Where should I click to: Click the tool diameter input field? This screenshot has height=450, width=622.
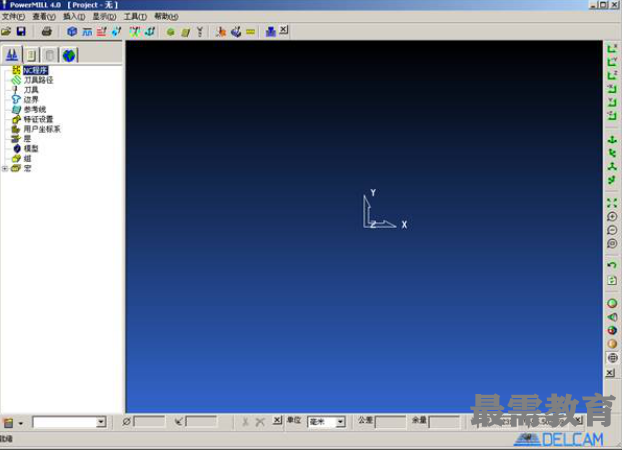pos(149,422)
